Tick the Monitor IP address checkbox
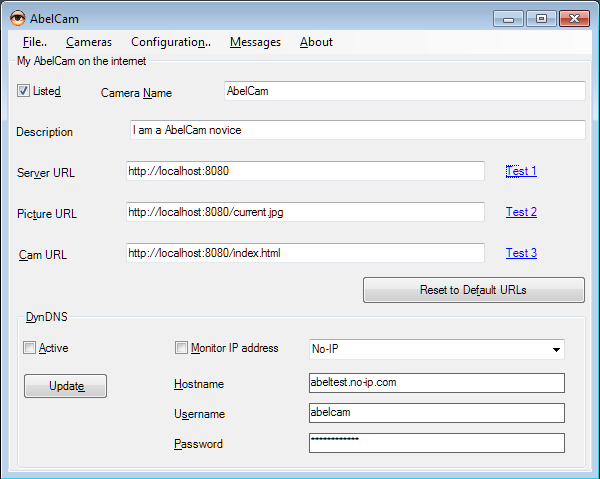The height and width of the screenshot is (479, 600). [181, 348]
